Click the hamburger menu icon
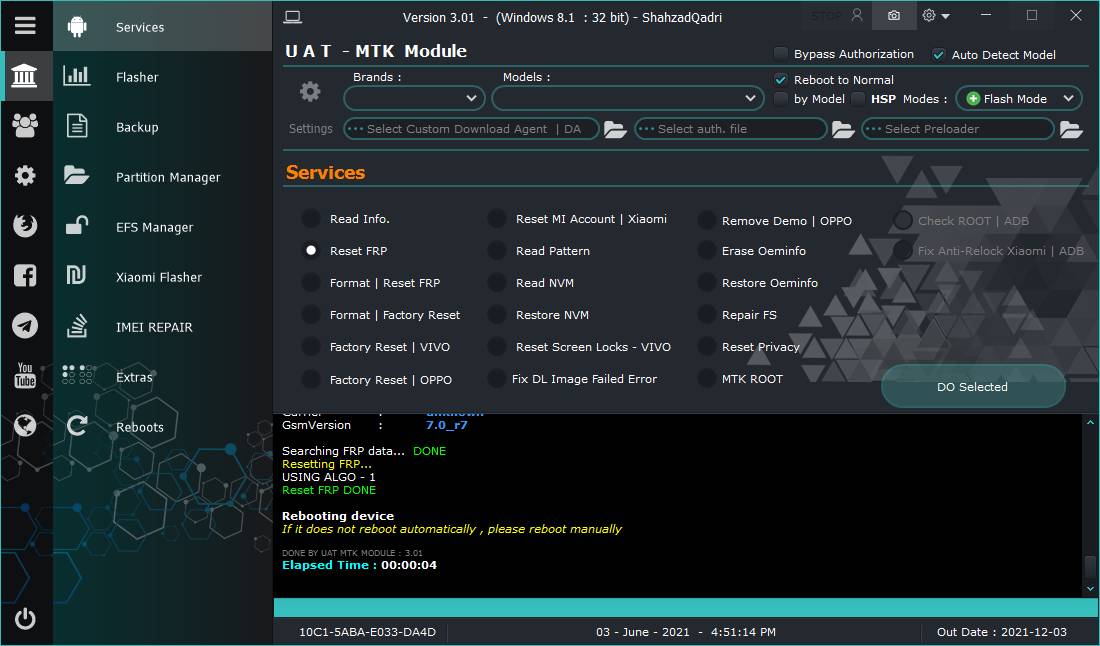1100x646 pixels. [x=25, y=26]
